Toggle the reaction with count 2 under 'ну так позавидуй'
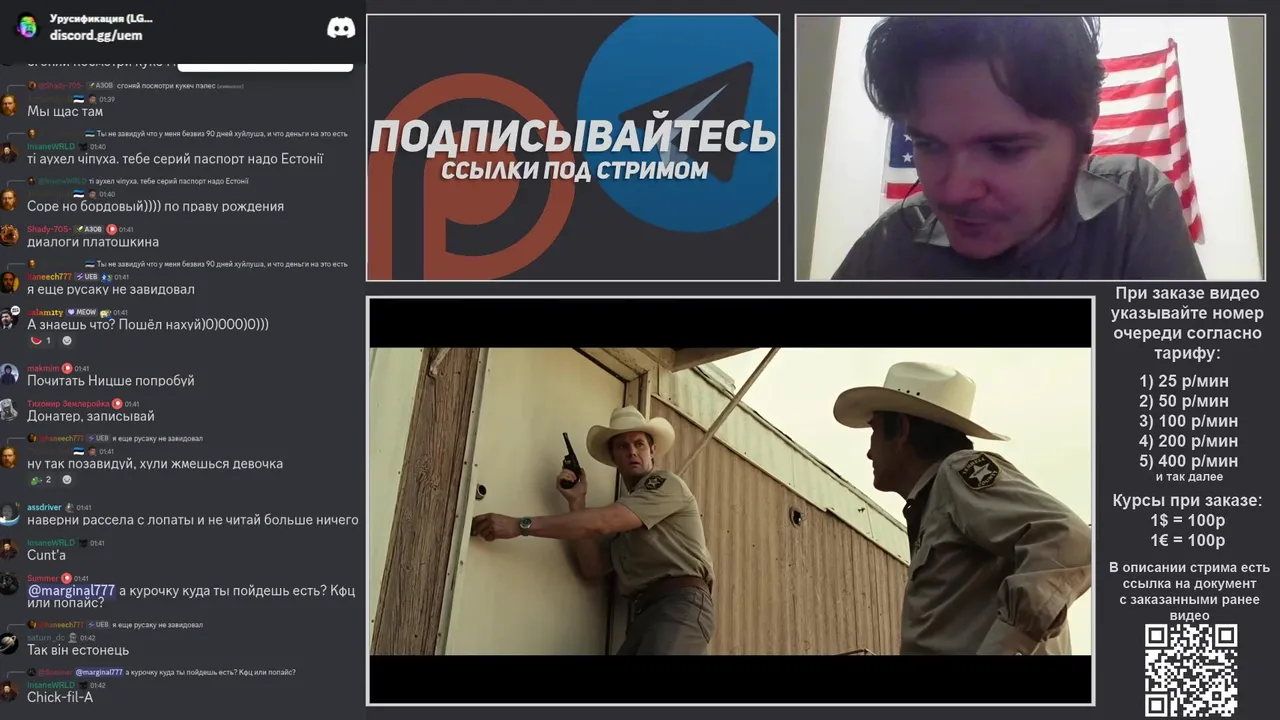This screenshot has width=1280, height=720. pos(40,480)
